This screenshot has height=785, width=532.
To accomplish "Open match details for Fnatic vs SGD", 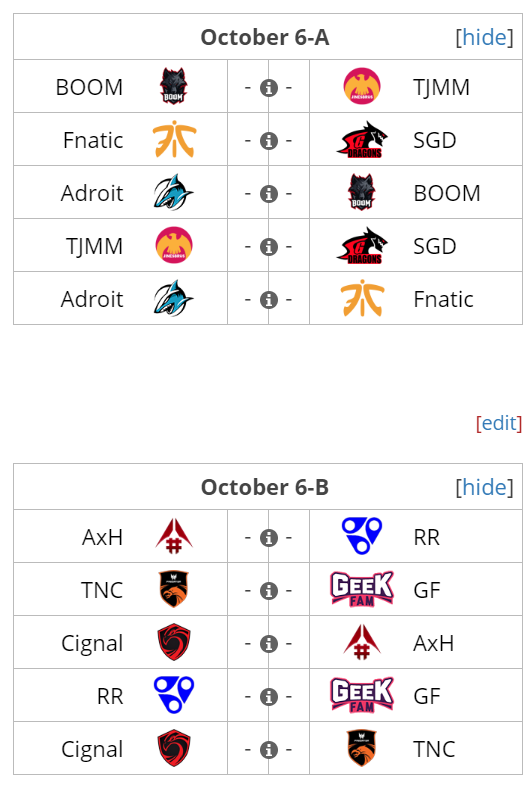I will pos(269,141).
